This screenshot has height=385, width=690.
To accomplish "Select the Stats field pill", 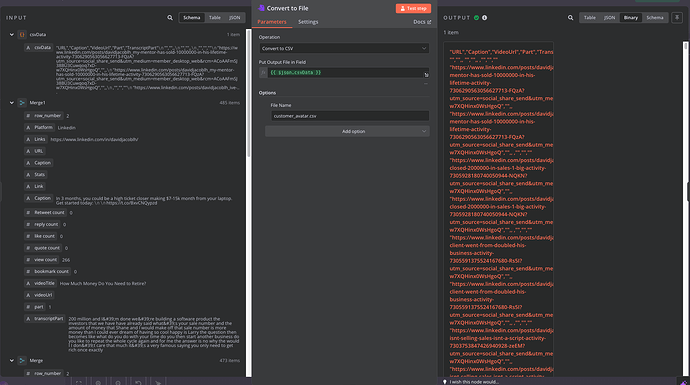I will [36, 175].
